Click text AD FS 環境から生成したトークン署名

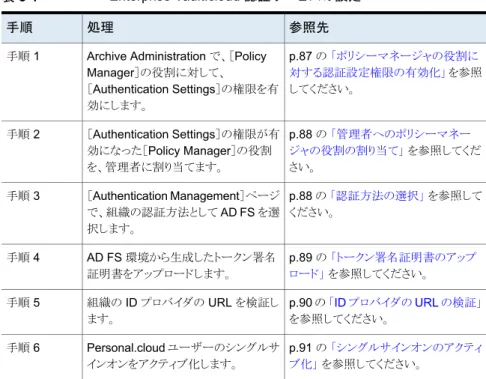click(181, 257)
